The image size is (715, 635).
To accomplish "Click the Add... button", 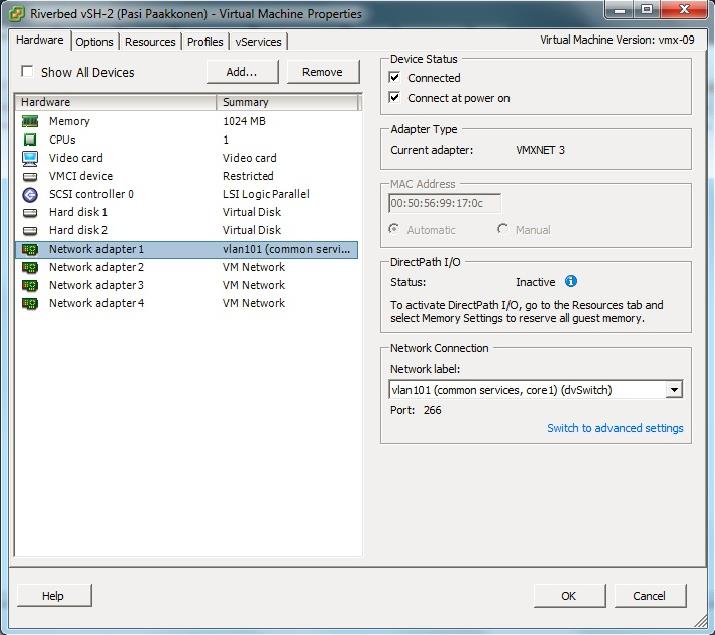I will tap(242, 72).
